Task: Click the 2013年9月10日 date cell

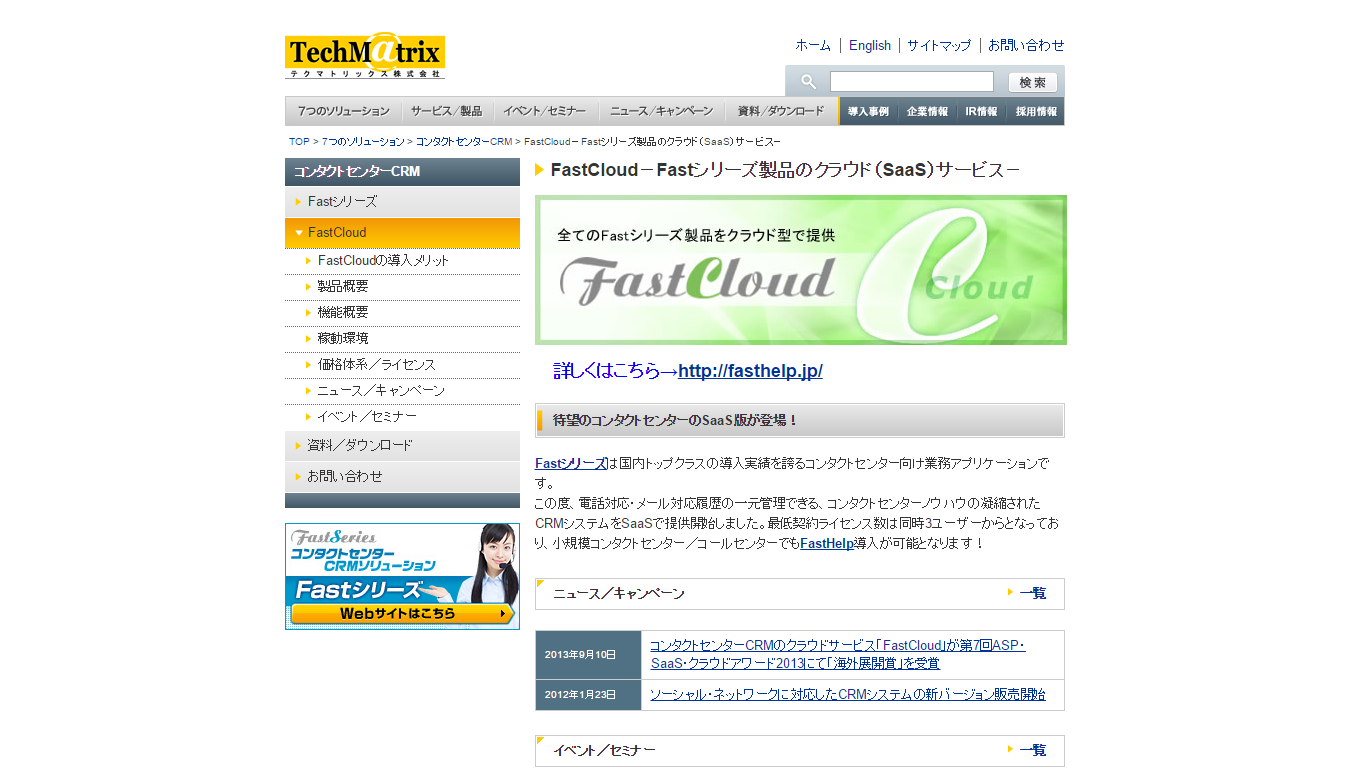Action: coord(588,655)
